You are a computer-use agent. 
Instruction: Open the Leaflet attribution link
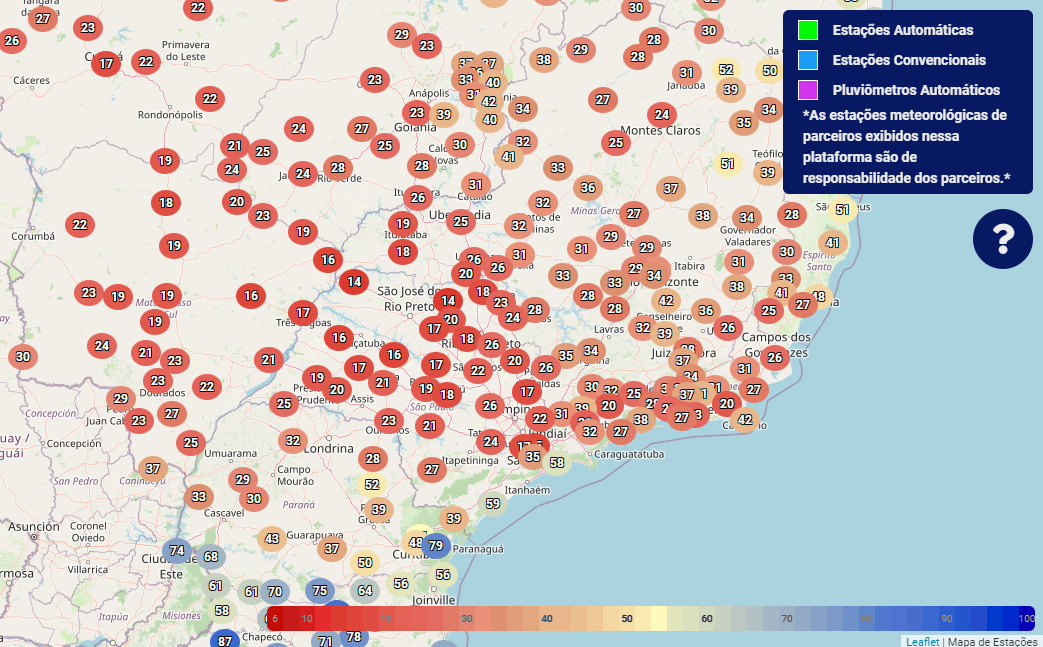click(x=923, y=642)
